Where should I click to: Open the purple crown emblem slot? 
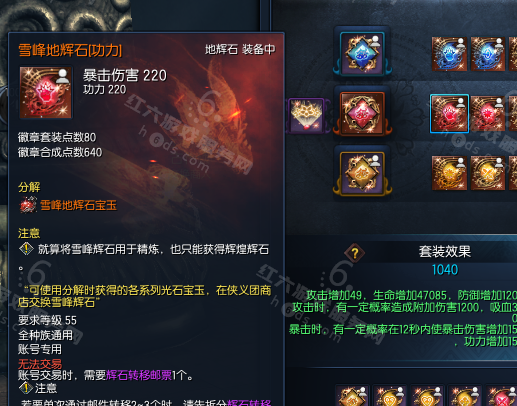(x=306, y=115)
